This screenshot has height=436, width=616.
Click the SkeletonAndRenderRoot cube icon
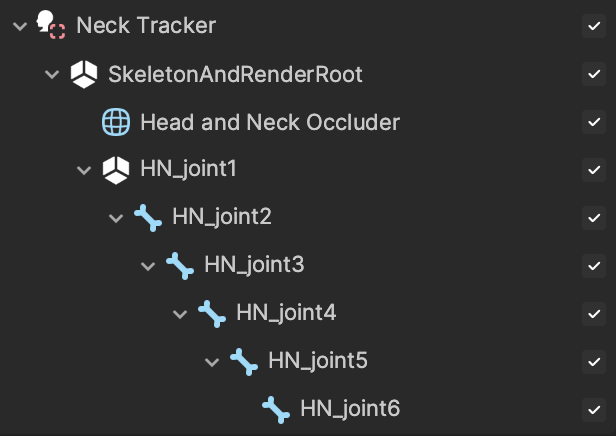tap(84, 74)
